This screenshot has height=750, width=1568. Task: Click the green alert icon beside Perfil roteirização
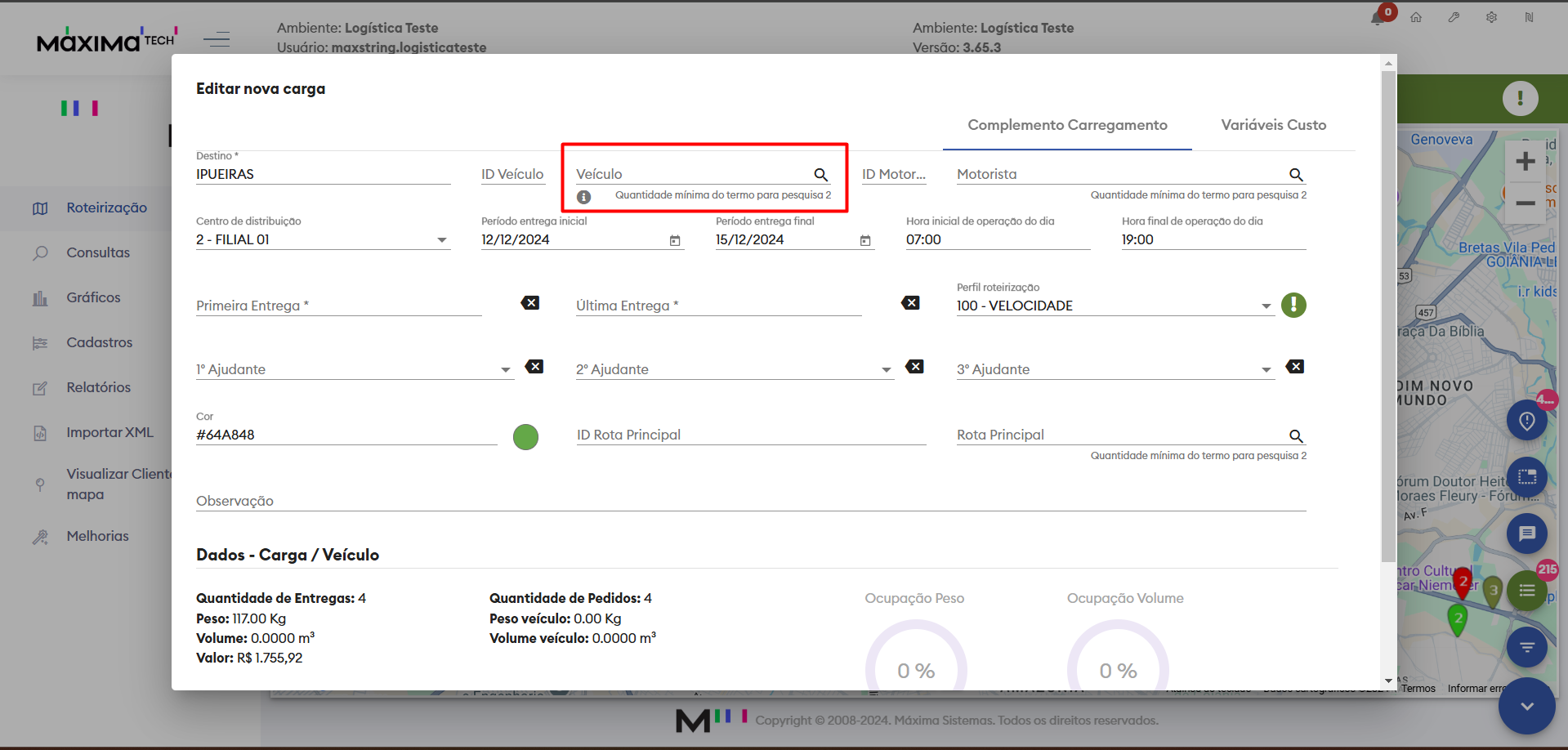point(1293,305)
